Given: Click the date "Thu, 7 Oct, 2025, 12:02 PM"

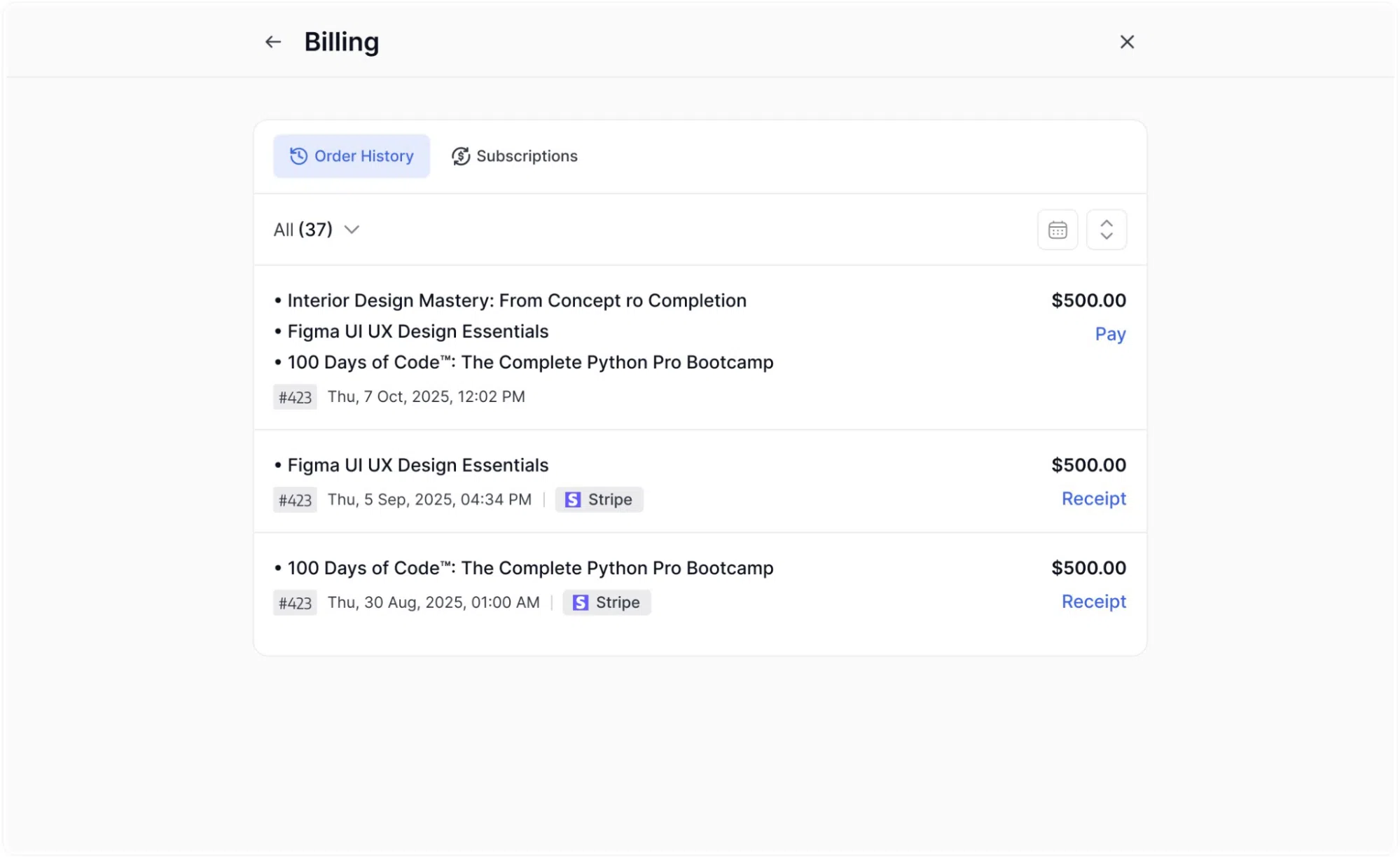Looking at the screenshot, I should [x=426, y=396].
